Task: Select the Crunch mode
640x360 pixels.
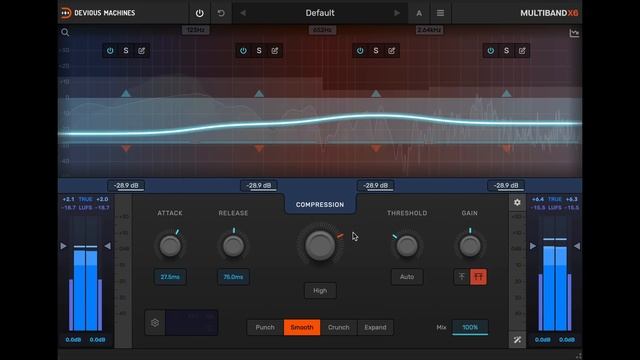Action: point(338,327)
